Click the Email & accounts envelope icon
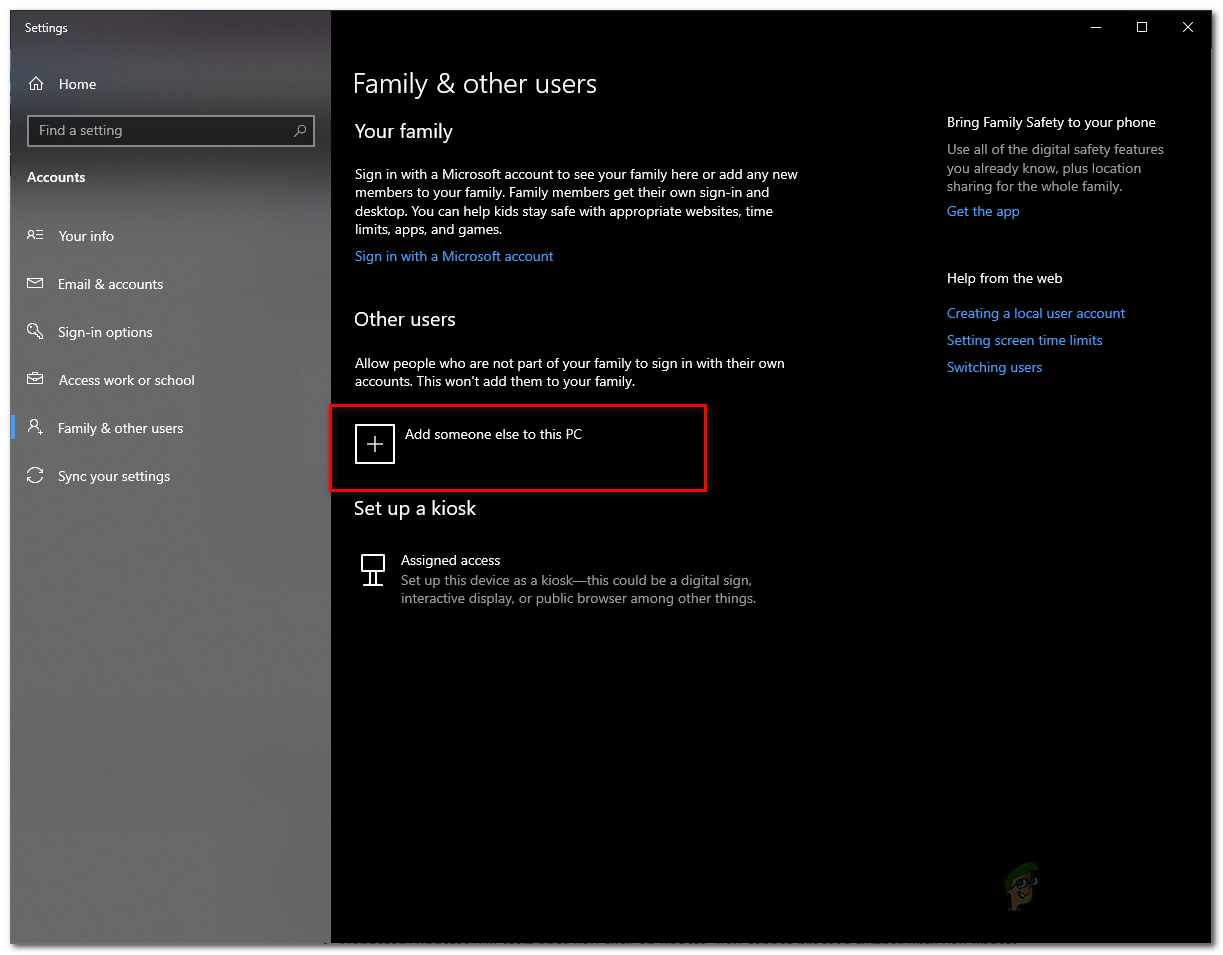 pos(36,284)
